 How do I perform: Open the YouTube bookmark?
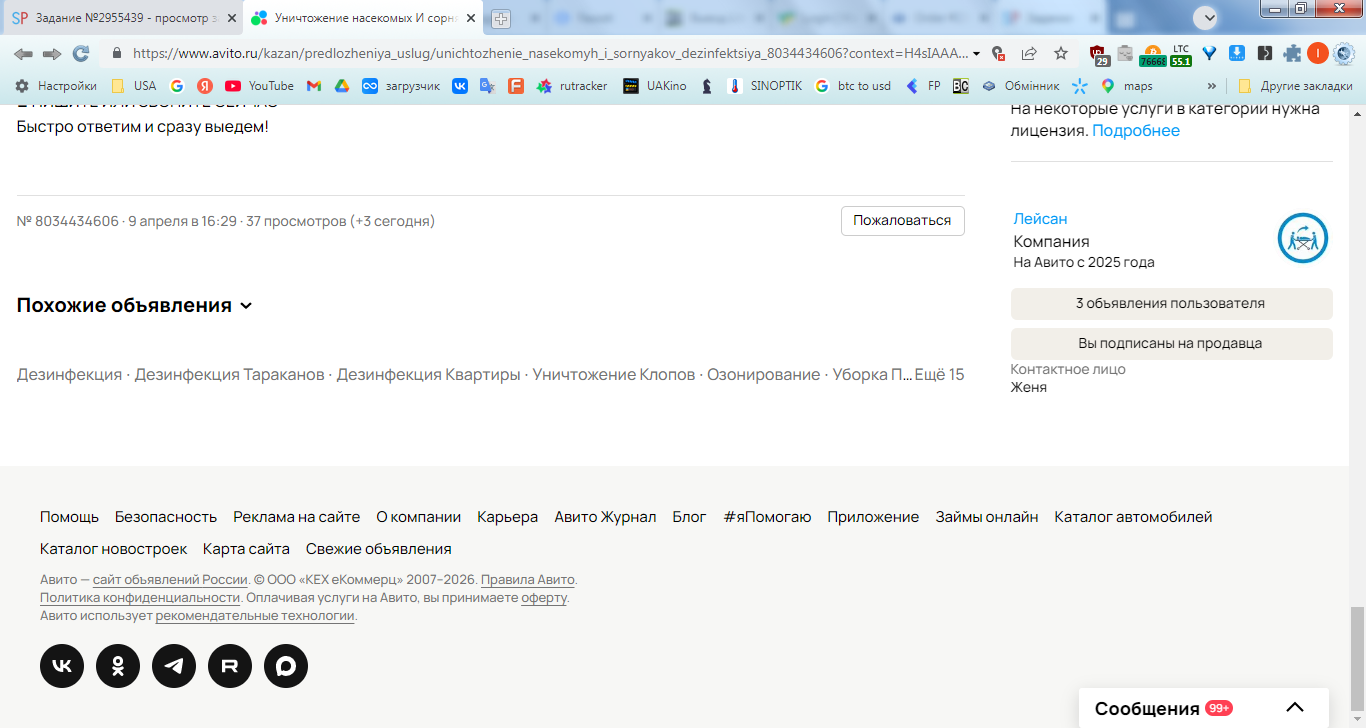tap(259, 86)
